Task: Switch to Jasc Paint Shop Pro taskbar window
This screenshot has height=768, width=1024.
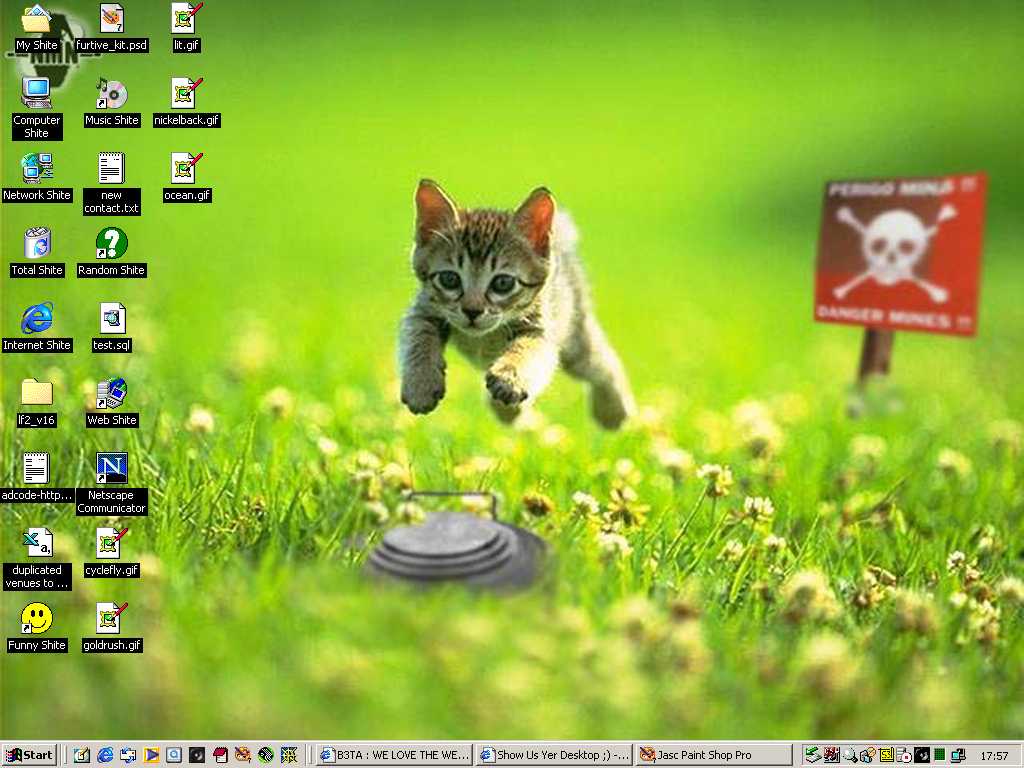Action: 711,755
